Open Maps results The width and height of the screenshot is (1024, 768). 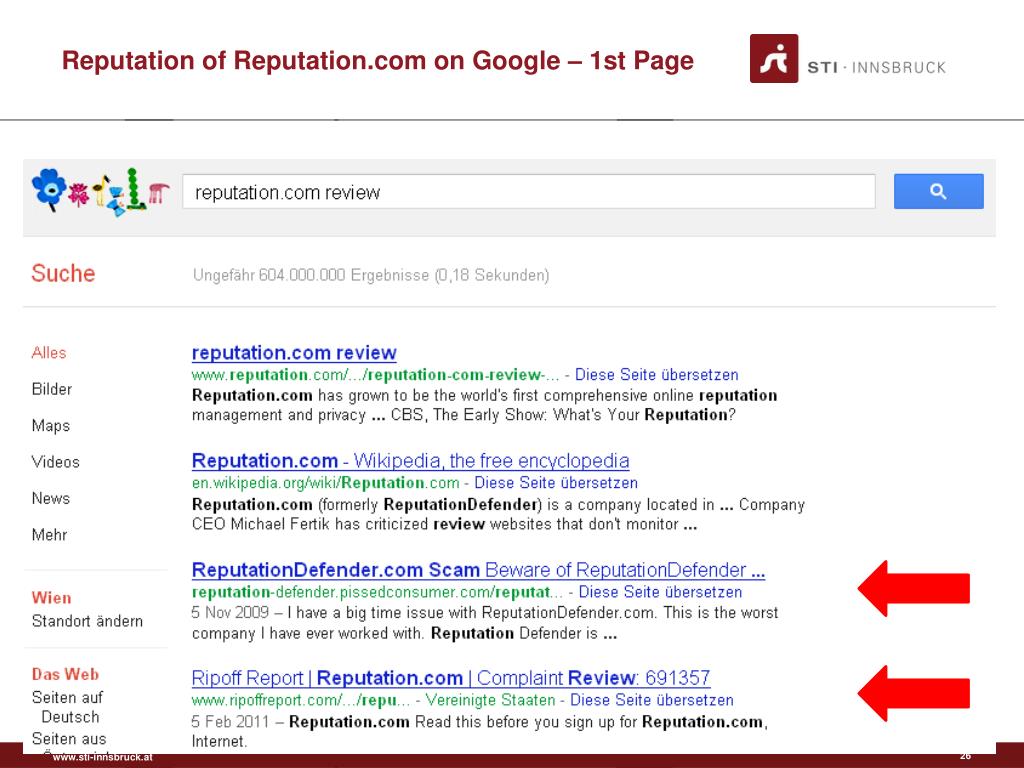[x=51, y=426]
